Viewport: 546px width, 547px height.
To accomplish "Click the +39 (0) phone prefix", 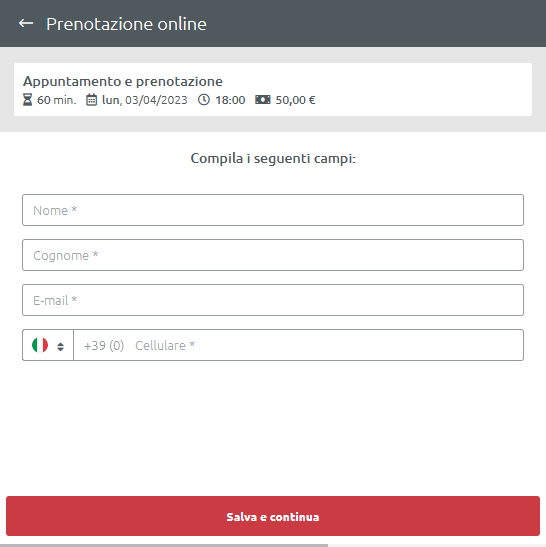I will click(x=104, y=346).
